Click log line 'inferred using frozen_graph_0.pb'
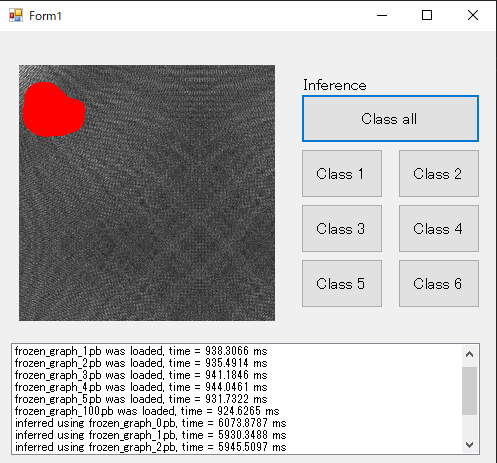 [x=151, y=423]
